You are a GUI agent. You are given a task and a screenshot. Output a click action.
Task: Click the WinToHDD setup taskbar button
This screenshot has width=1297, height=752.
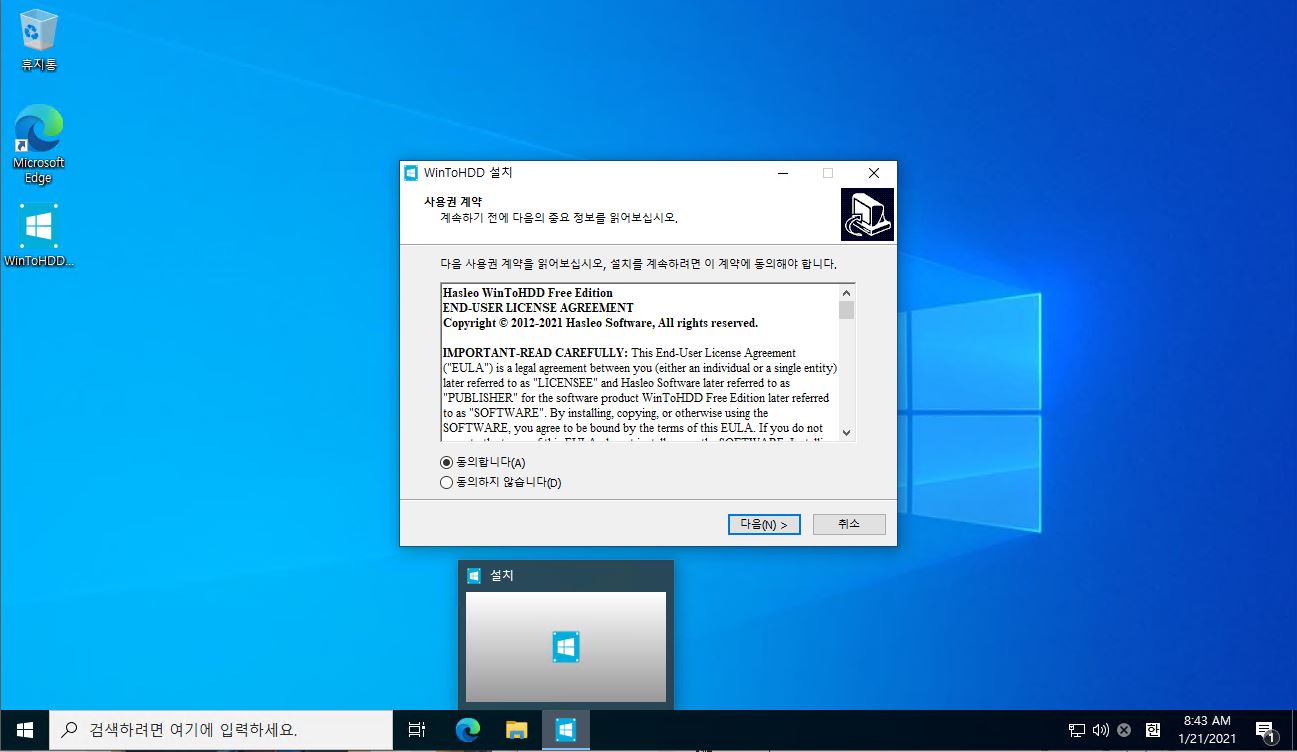click(x=565, y=730)
